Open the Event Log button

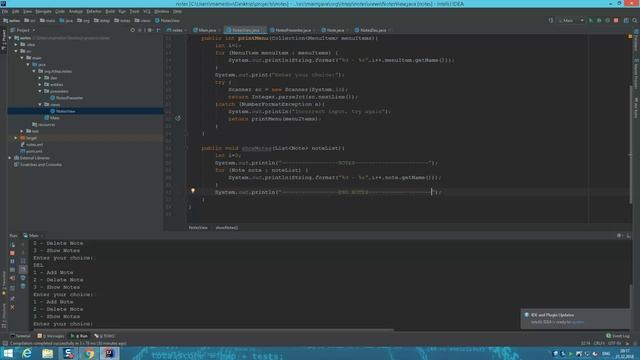[618, 336]
